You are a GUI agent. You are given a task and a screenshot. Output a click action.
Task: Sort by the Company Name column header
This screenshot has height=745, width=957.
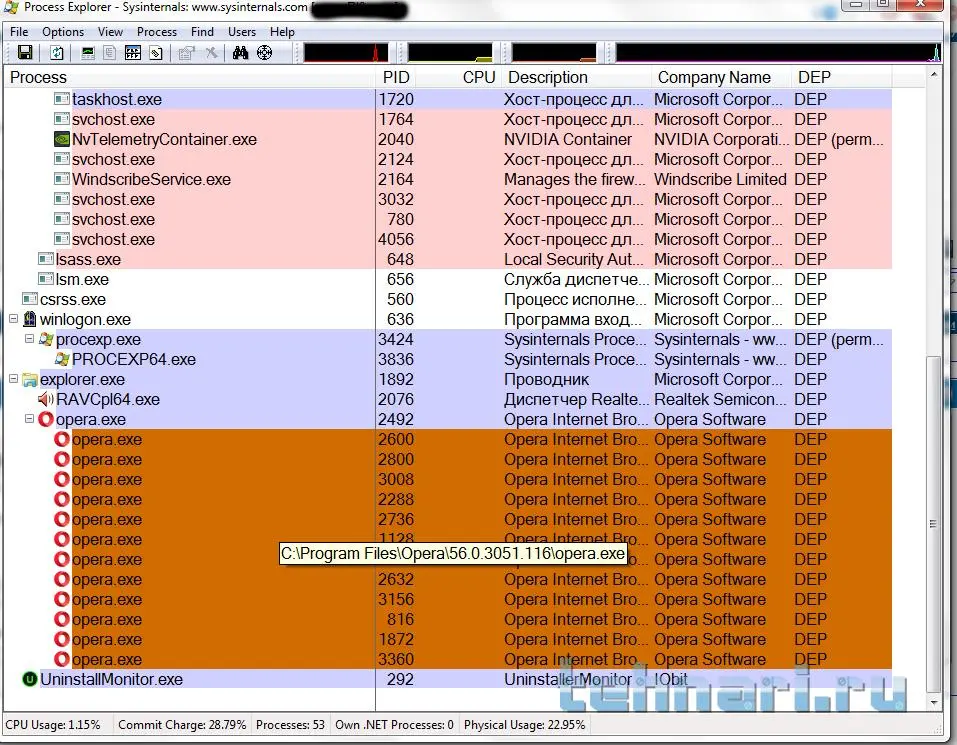[714, 77]
